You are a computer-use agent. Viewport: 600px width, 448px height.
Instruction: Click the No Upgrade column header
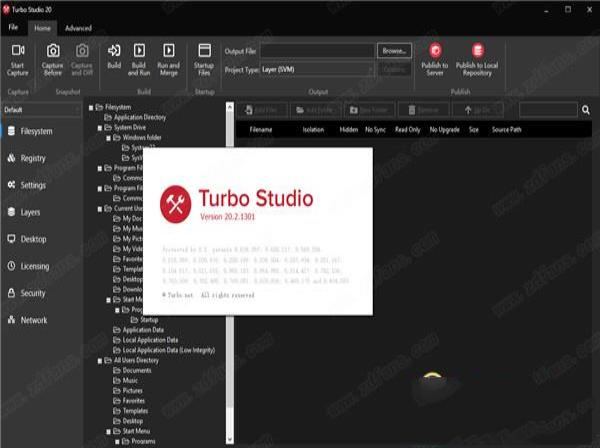pos(444,130)
